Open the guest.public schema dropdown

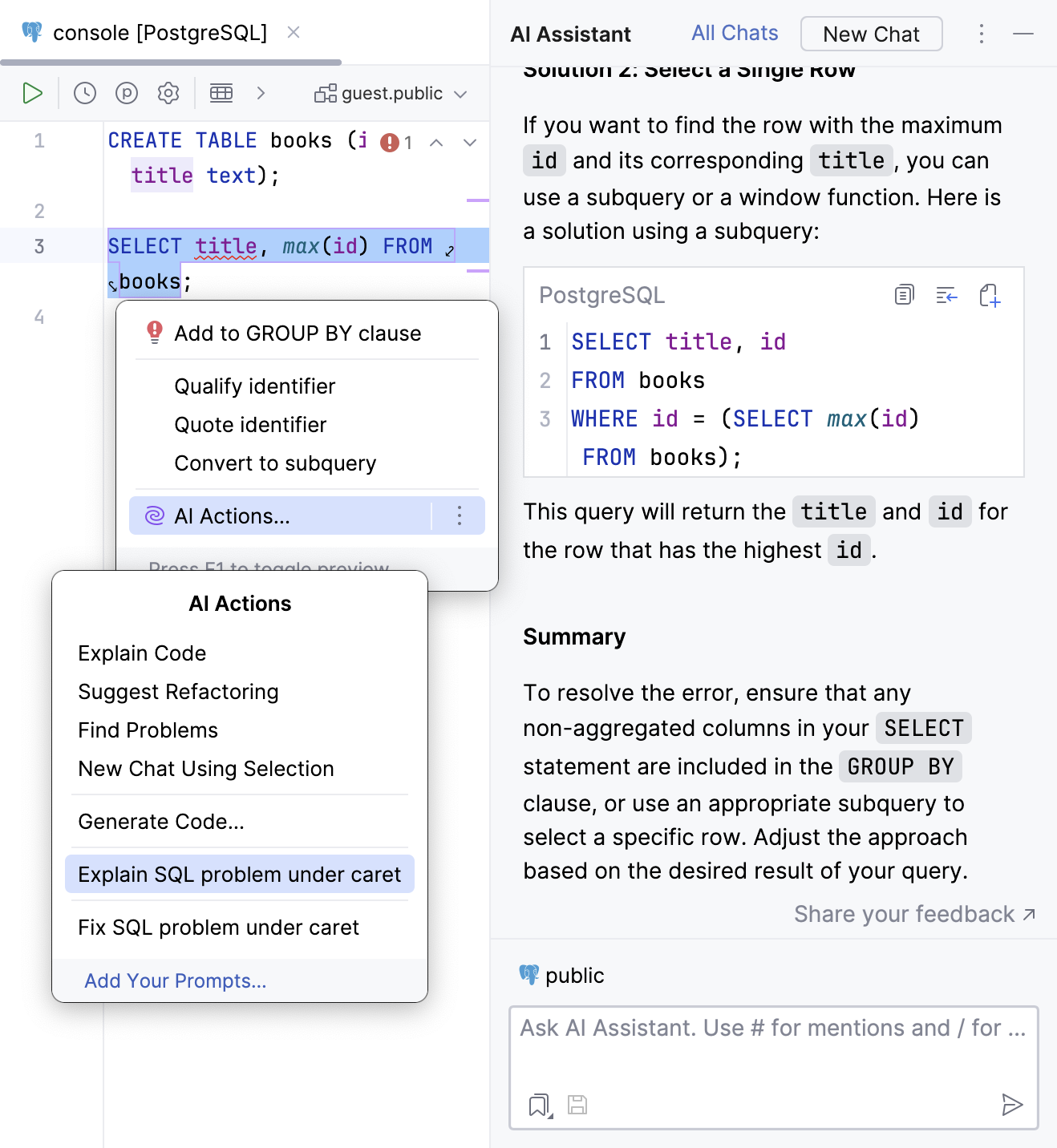[x=391, y=93]
